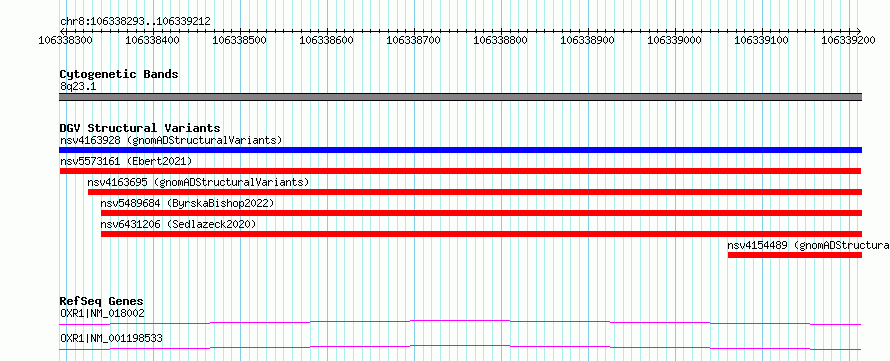Click the short red nsv4154489 variant bar
The height and width of the screenshot is (361, 890).
[x=795, y=255]
